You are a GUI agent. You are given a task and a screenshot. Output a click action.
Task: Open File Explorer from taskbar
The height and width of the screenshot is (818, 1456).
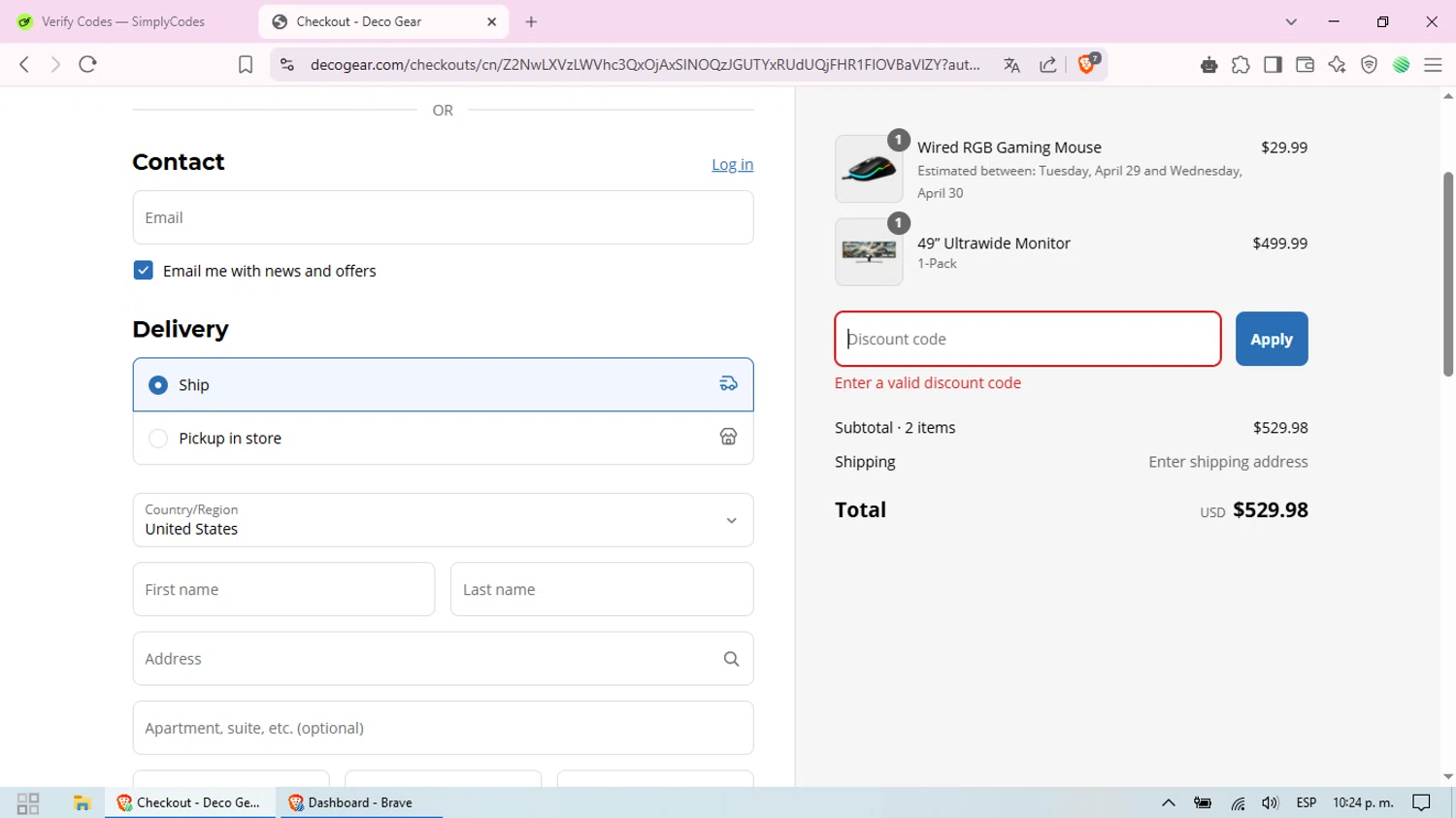(x=82, y=802)
